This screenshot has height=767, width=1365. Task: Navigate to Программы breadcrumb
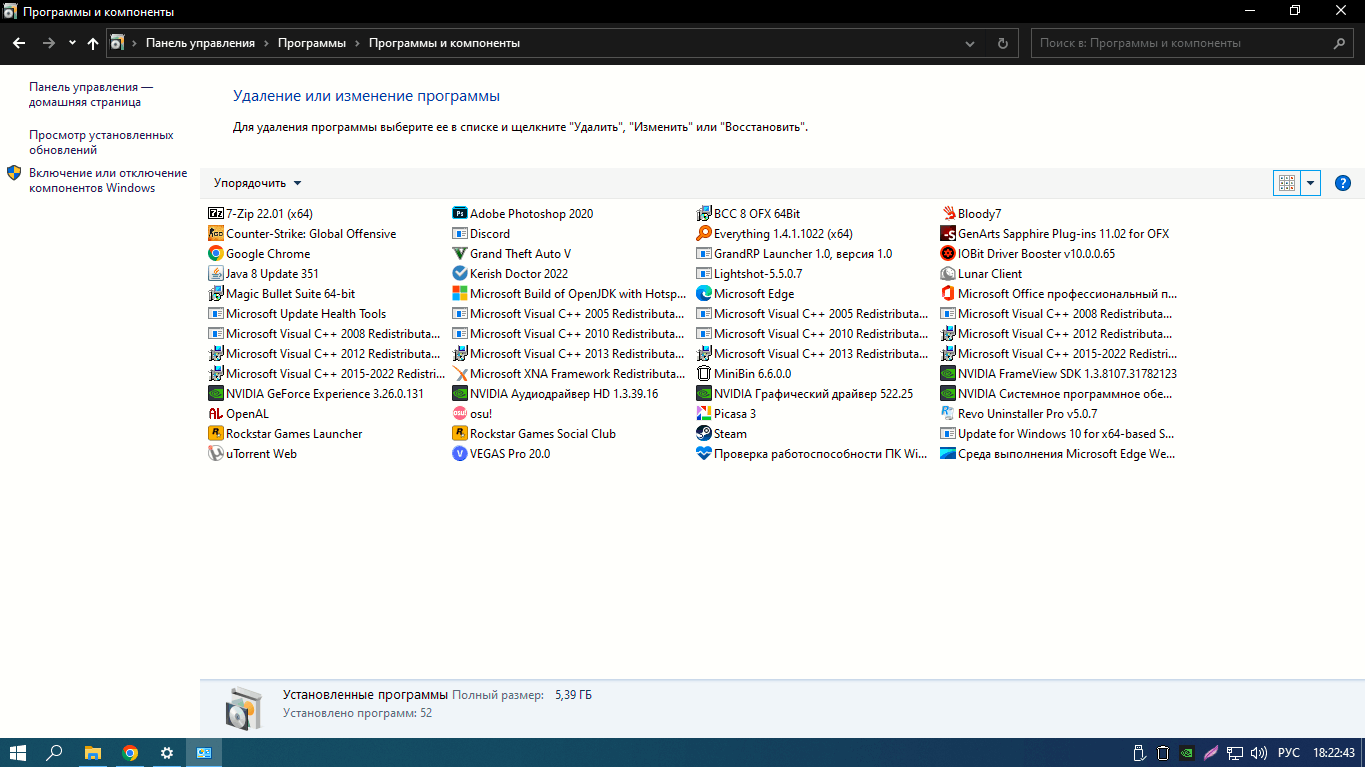pos(312,43)
